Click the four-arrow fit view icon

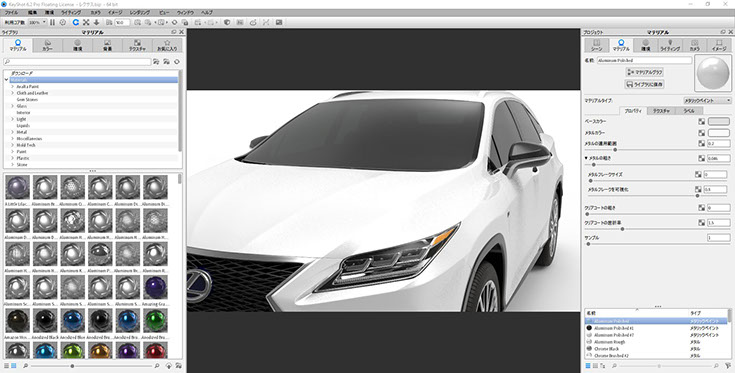86,22
